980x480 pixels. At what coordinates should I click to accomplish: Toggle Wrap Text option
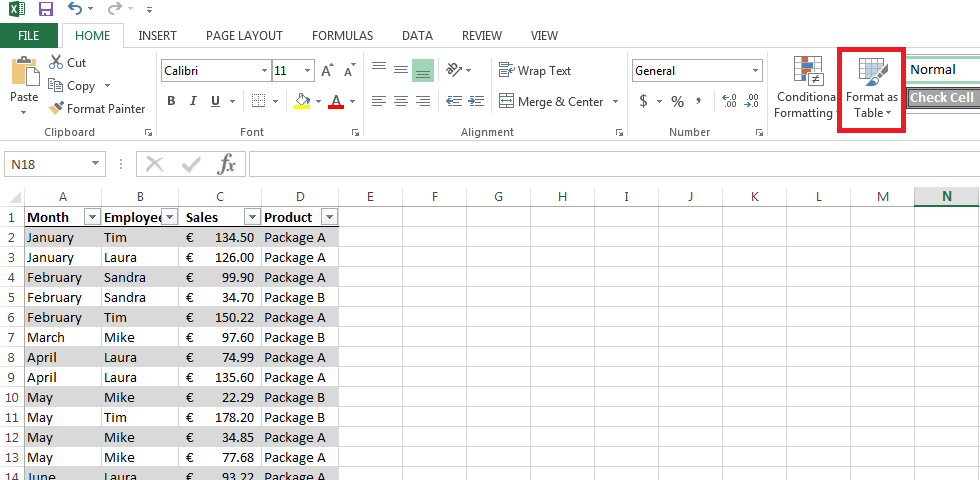(535, 71)
